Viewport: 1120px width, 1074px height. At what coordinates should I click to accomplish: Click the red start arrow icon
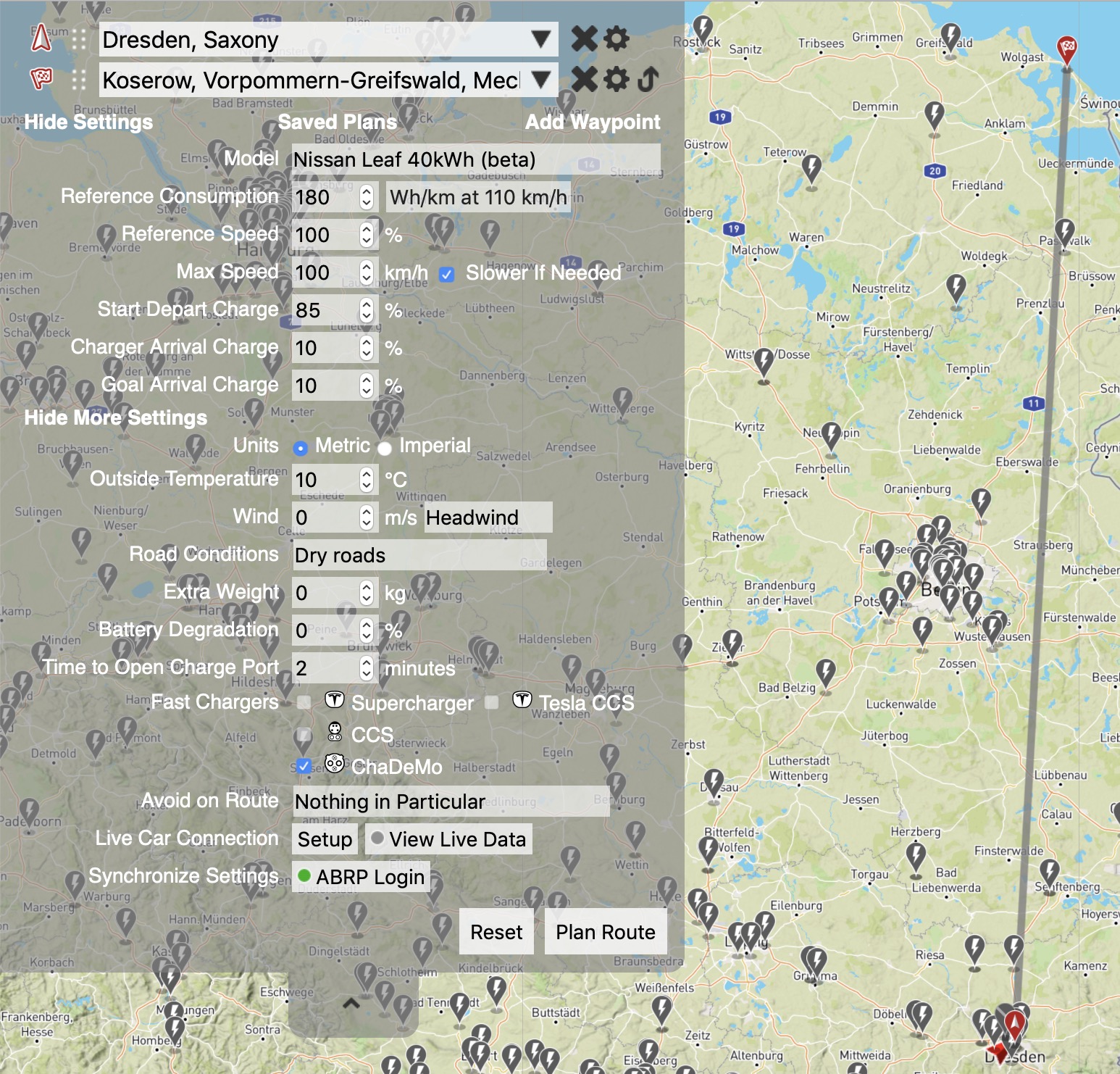click(42, 38)
